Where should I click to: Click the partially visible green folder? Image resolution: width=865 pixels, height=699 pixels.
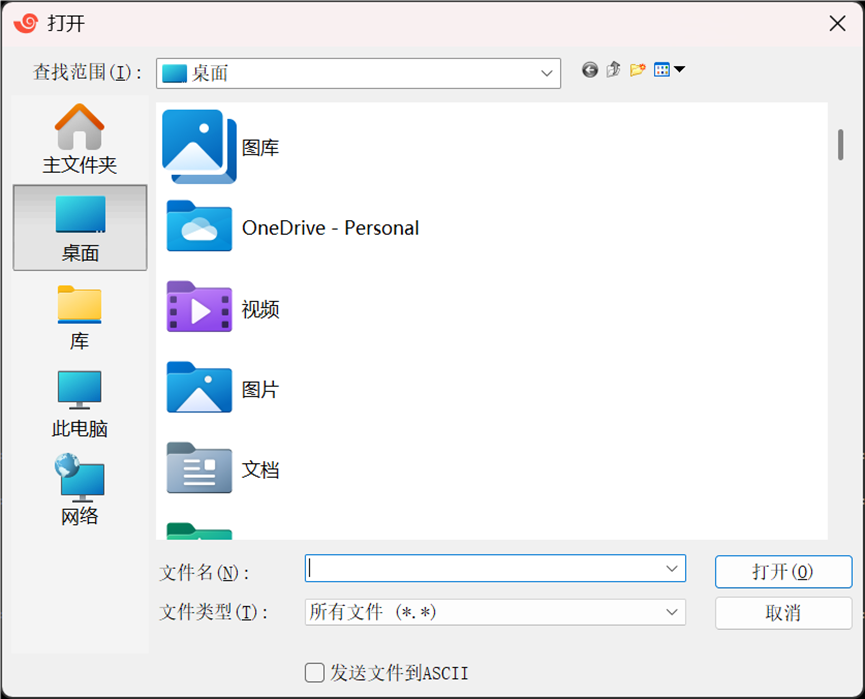point(199,531)
